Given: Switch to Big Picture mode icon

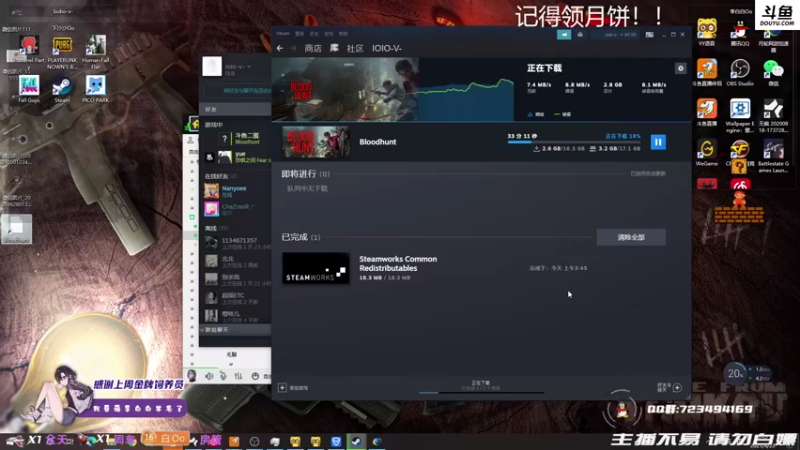Looking at the screenshot, I should pos(649,35).
